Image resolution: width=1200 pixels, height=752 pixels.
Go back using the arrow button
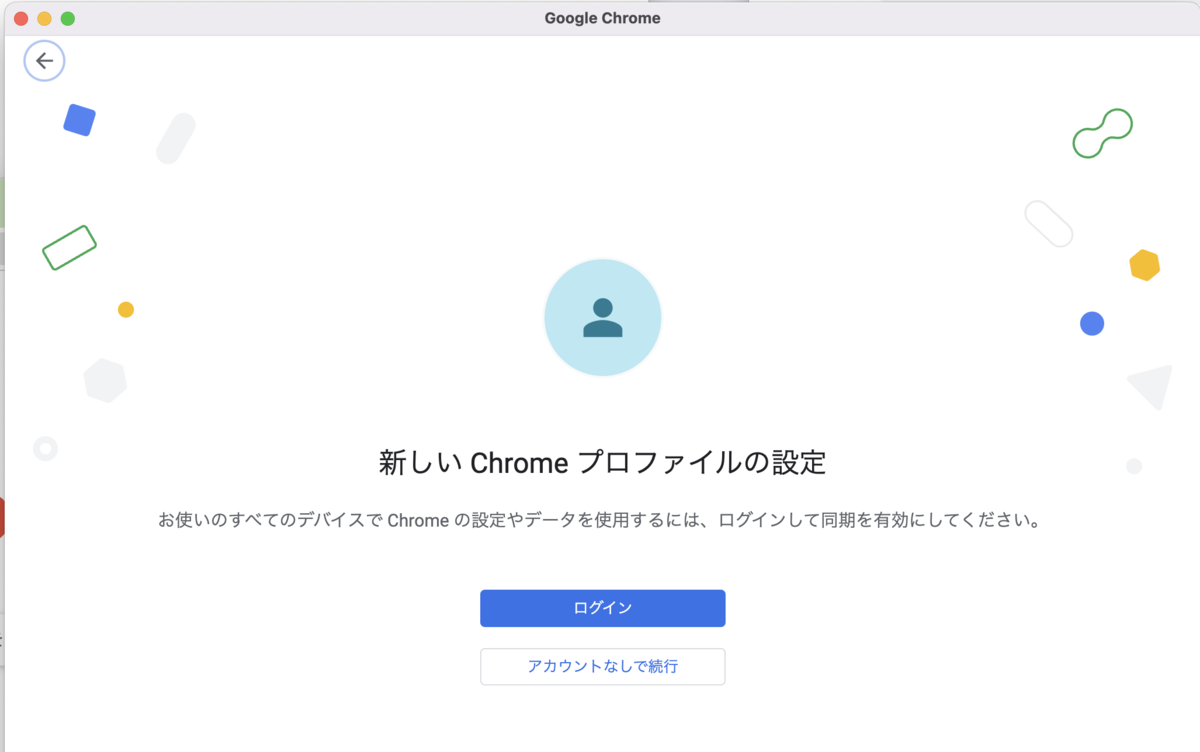(x=44, y=61)
